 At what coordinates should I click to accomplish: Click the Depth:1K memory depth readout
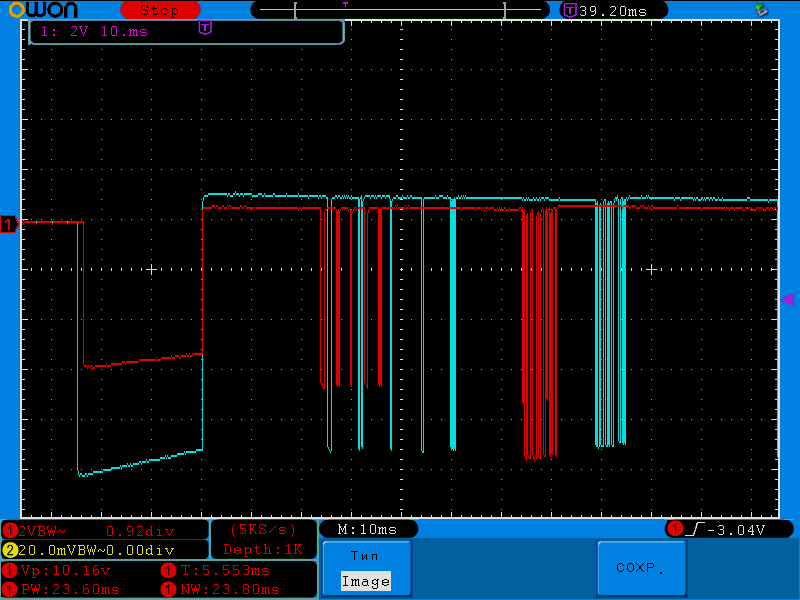(263, 549)
